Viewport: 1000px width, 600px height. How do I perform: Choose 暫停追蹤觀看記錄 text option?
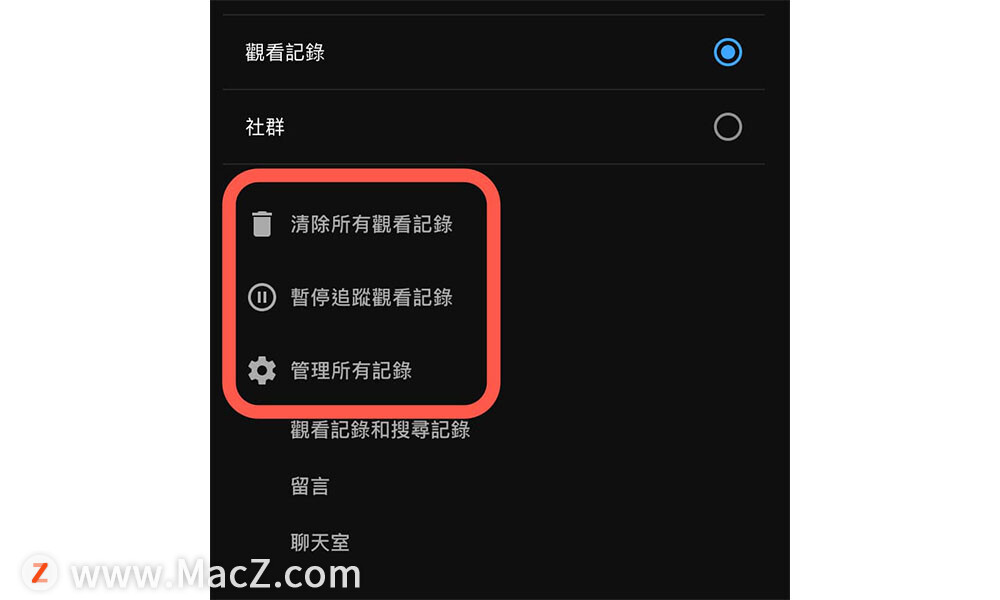(371, 297)
